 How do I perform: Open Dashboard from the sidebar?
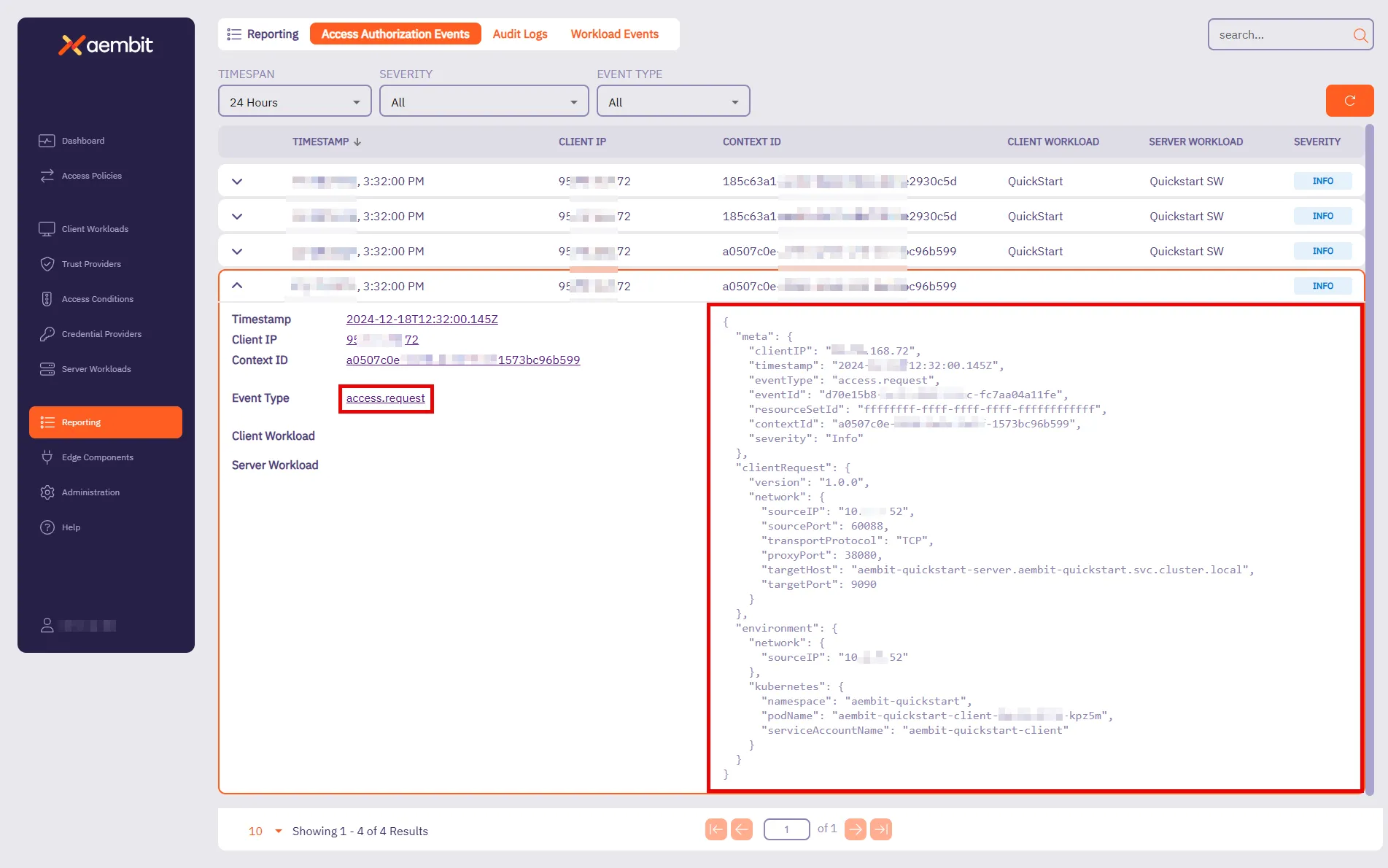click(x=82, y=141)
